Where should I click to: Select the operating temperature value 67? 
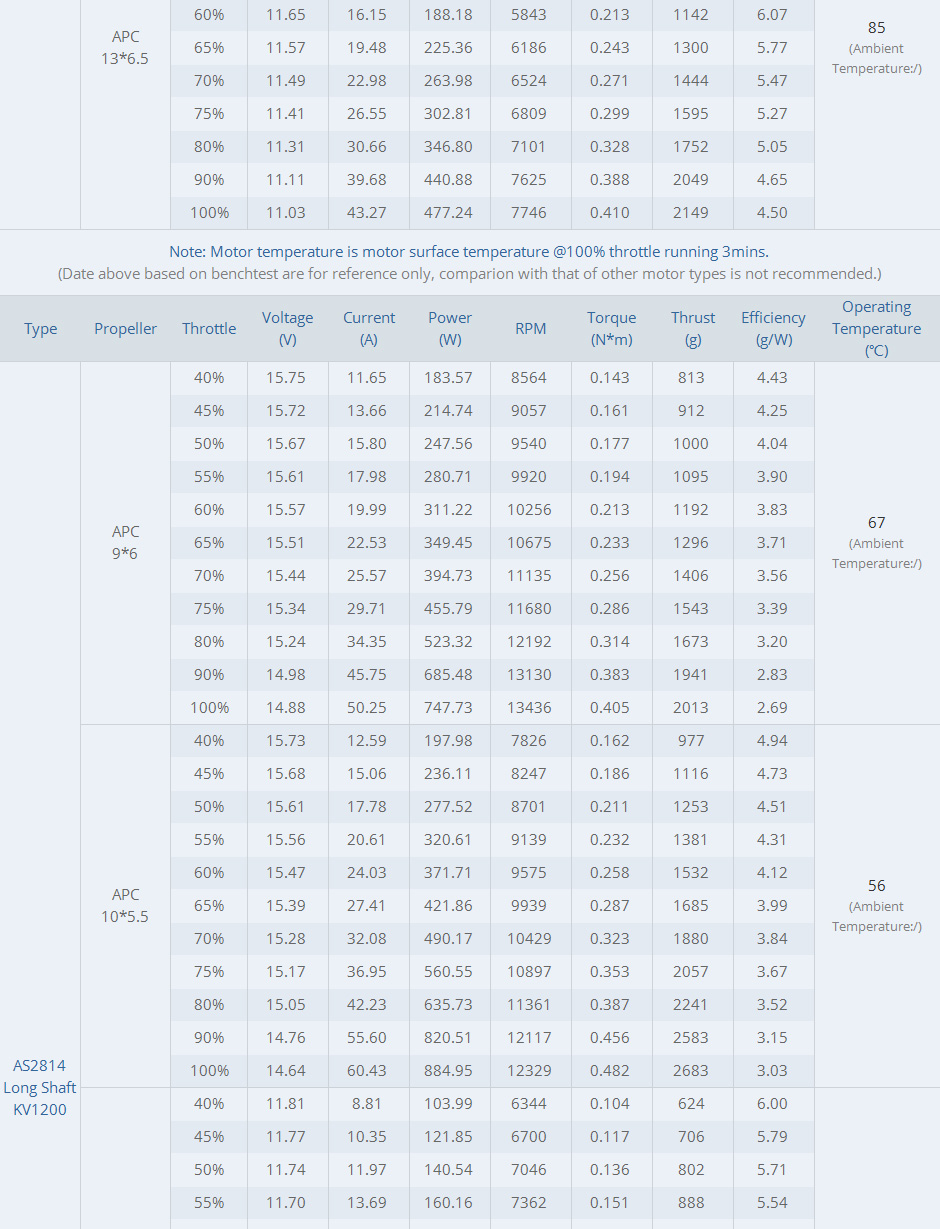(877, 522)
